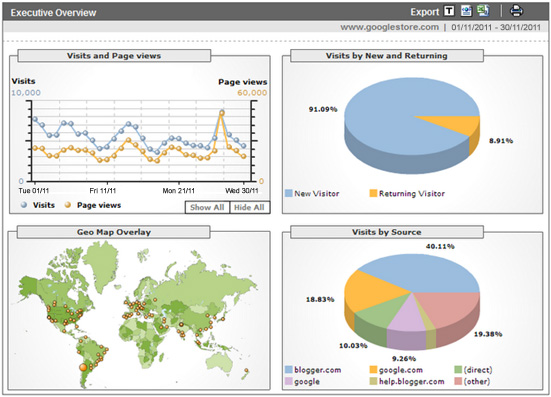Select the (direct) legend entry
This screenshot has height=397, width=551.
(x=473, y=370)
